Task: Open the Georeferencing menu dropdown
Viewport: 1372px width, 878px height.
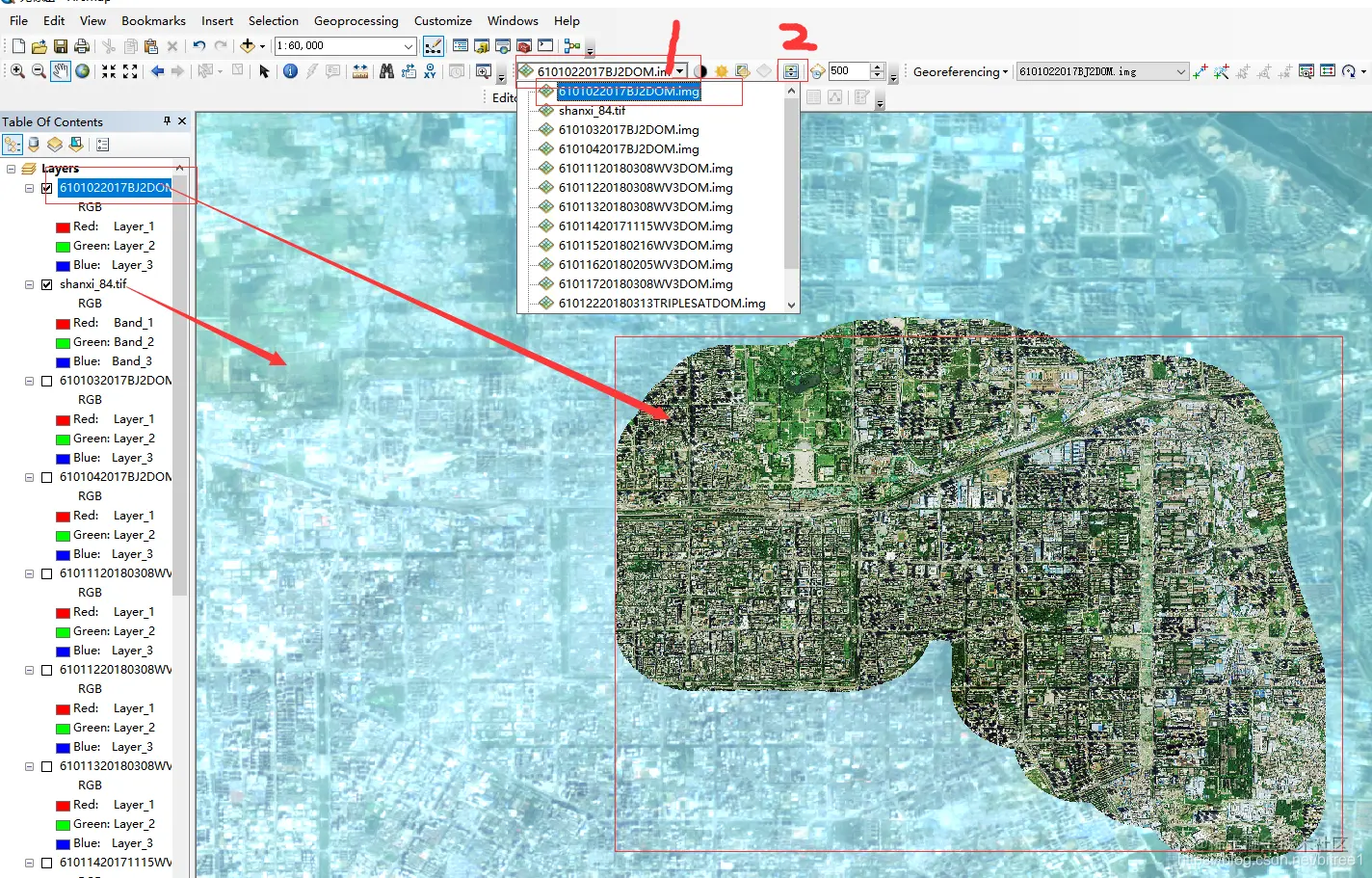Action: coord(961,71)
